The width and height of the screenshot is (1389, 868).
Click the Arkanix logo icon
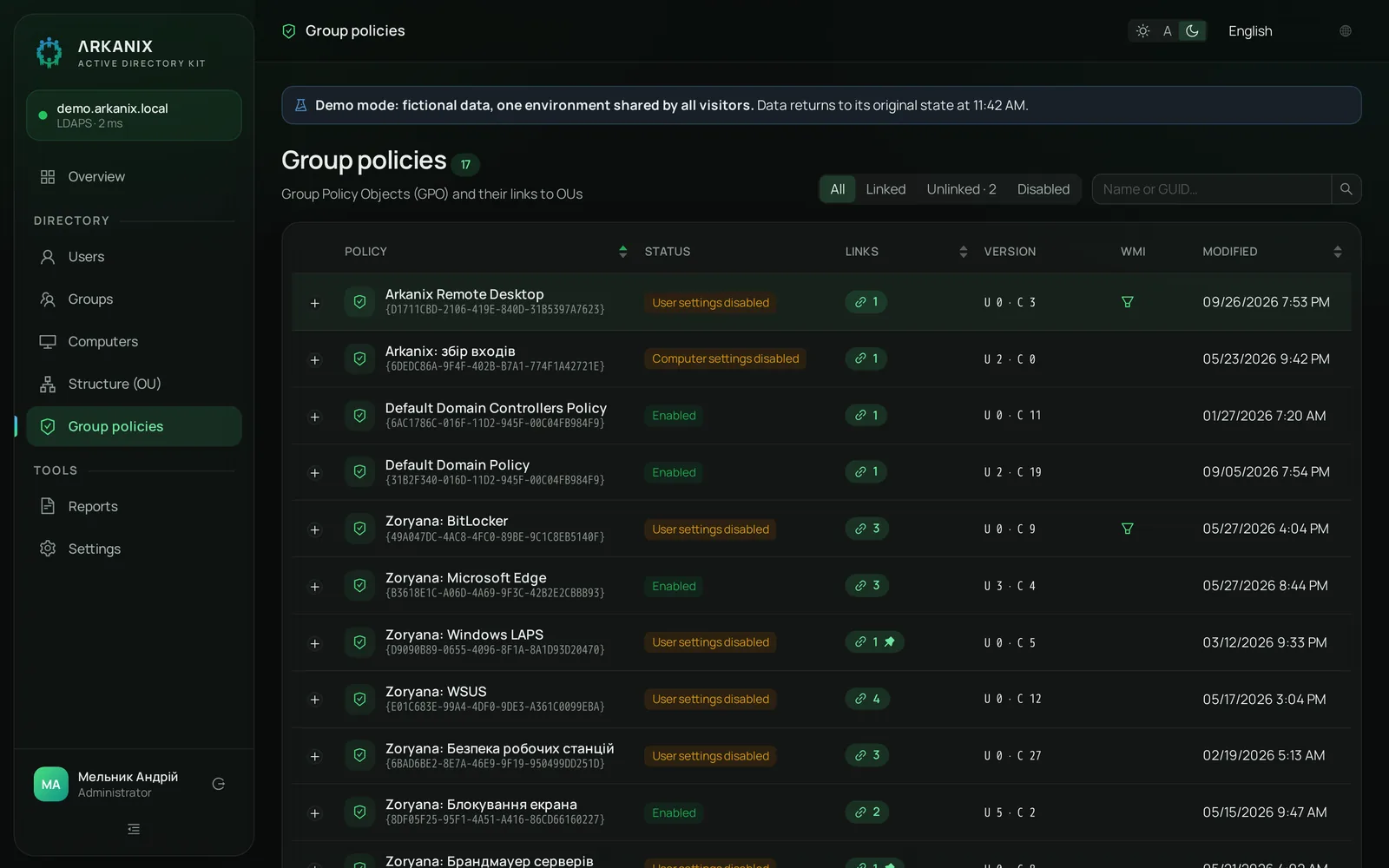pos(49,52)
